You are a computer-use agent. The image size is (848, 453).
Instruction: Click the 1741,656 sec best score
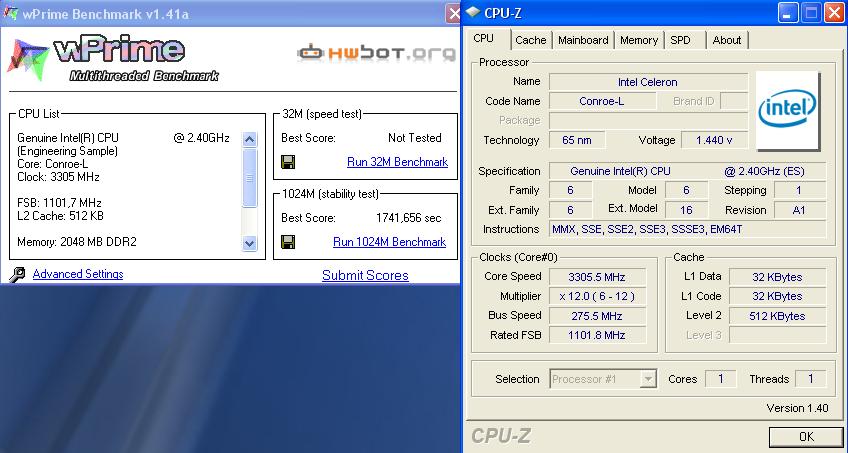point(408,218)
